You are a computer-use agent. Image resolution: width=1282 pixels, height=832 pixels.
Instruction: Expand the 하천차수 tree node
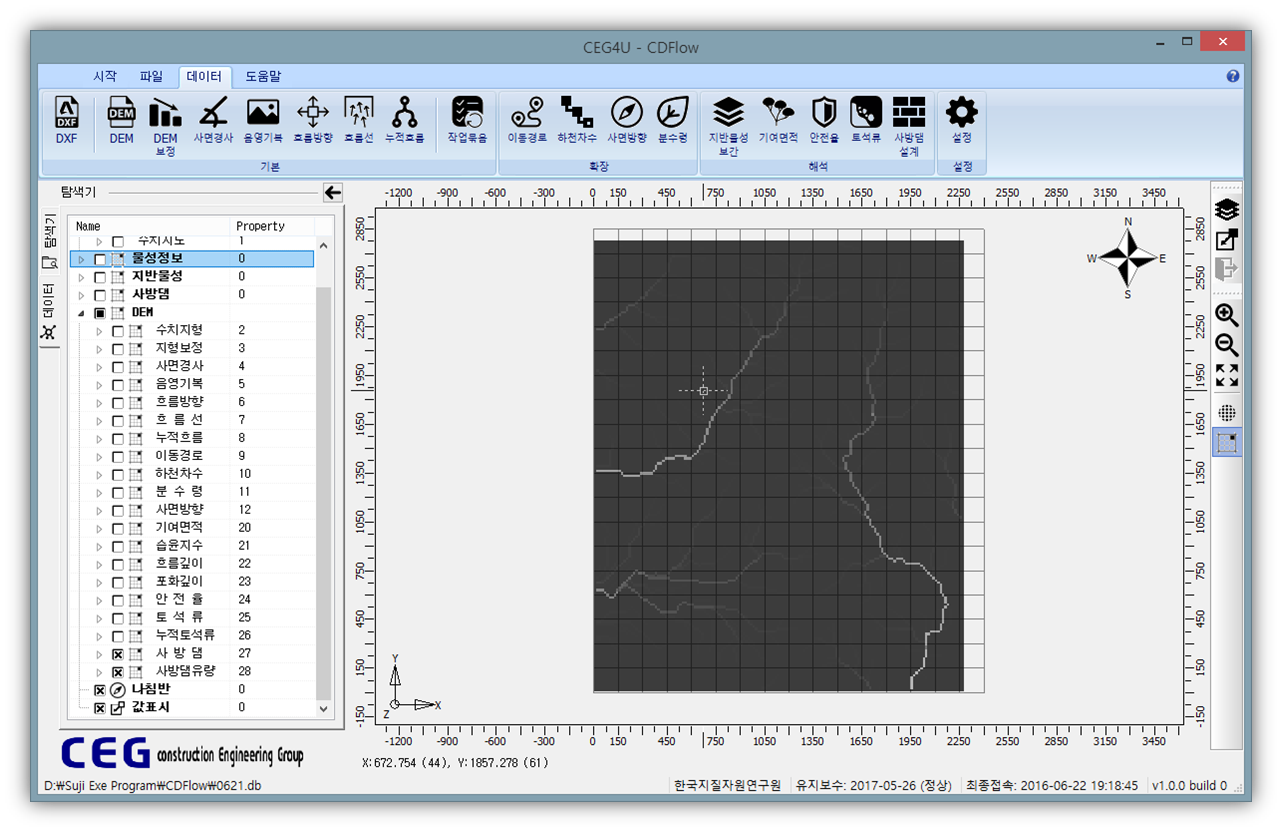click(99, 475)
